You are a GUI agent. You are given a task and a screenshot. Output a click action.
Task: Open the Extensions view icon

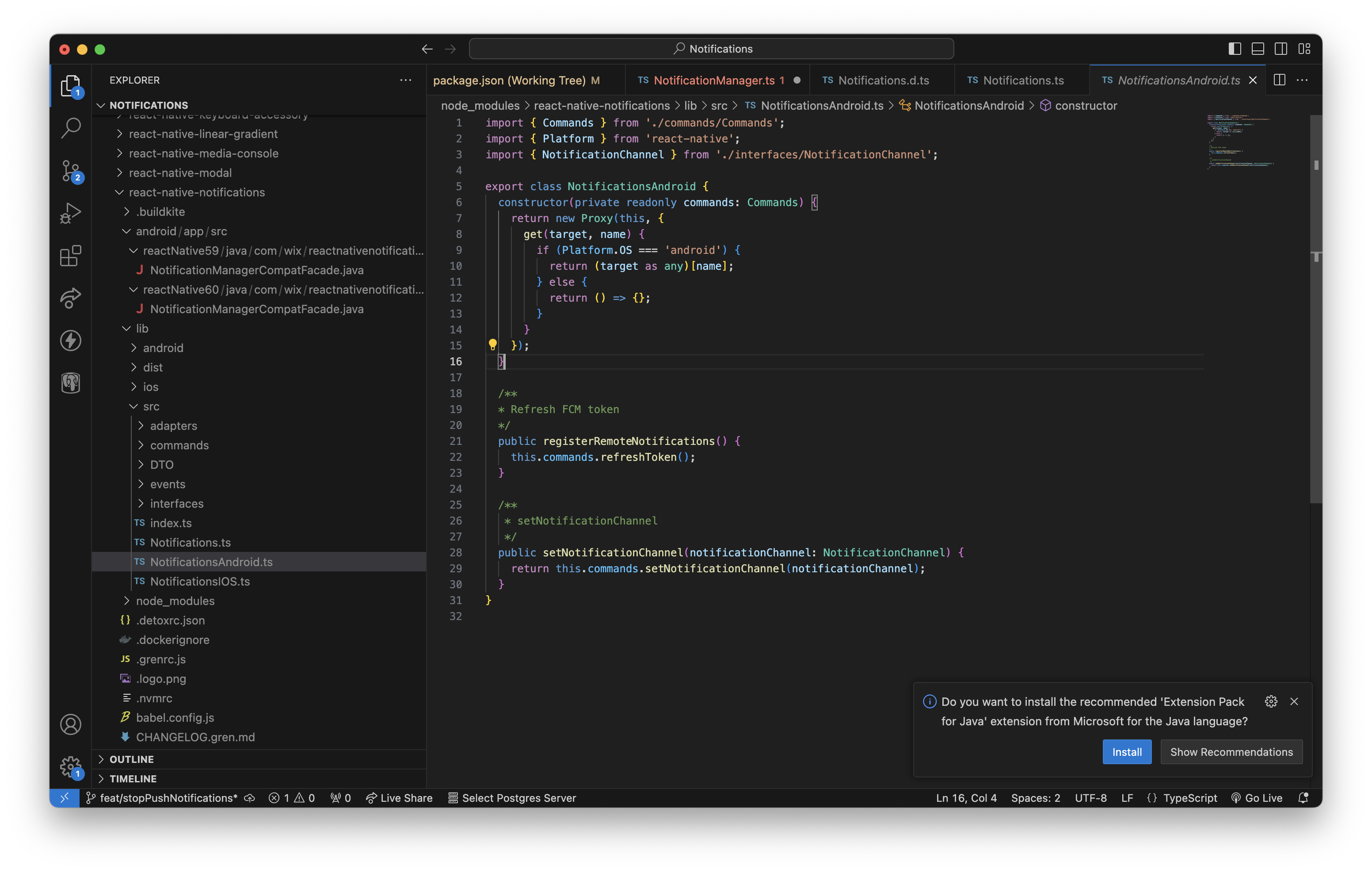pos(71,256)
